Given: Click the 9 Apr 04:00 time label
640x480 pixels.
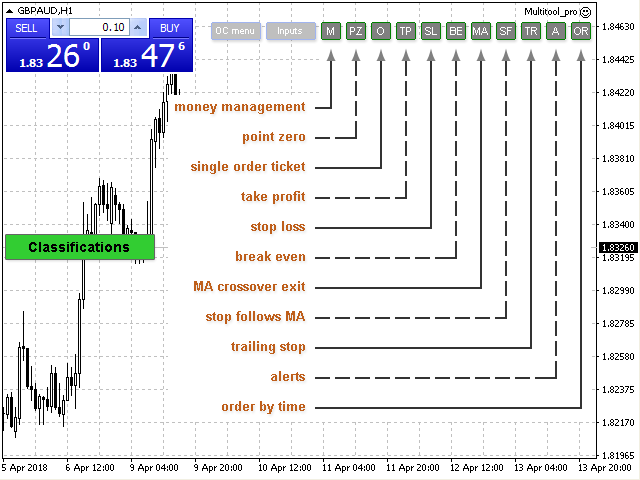Looking at the screenshot, I should coord(154,468).
